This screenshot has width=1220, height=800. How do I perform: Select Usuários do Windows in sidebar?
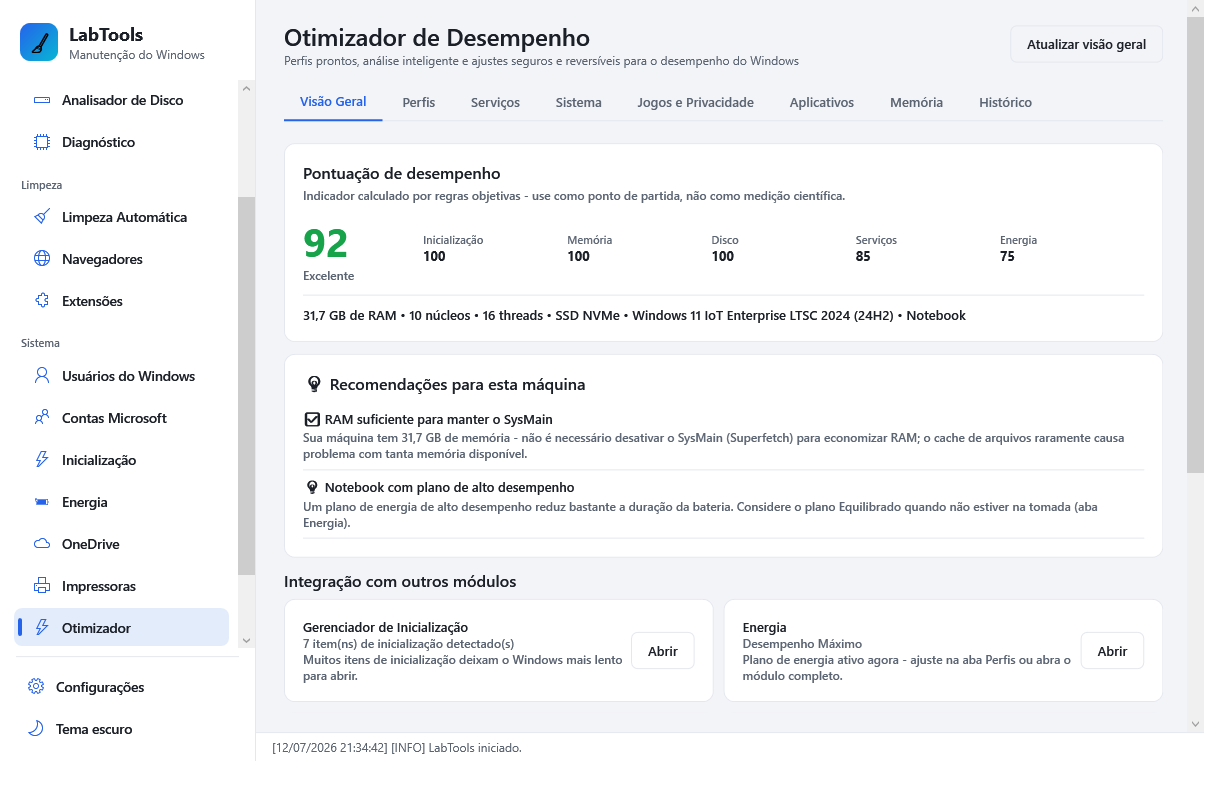(121, 376)
